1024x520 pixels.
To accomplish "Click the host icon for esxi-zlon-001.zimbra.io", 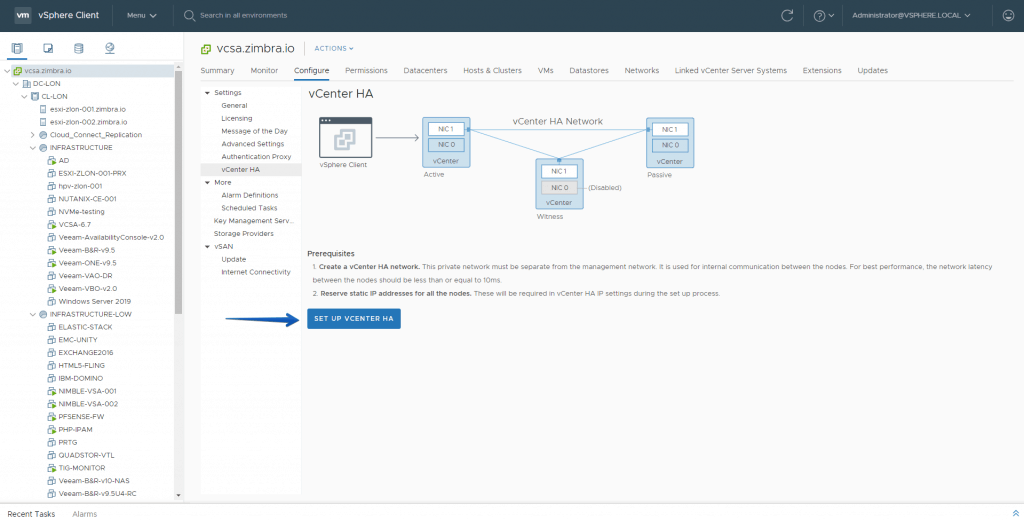I will [43, 109].
